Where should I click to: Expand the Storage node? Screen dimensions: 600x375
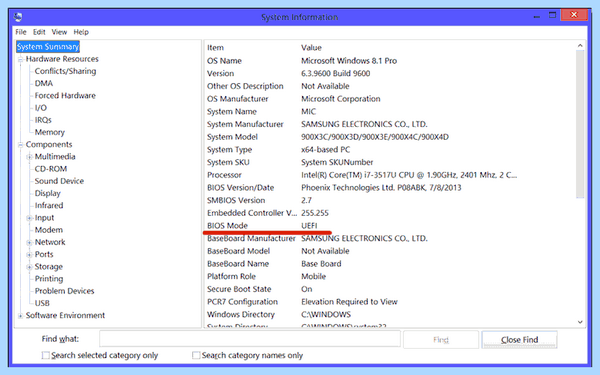[x=29, y=267]
